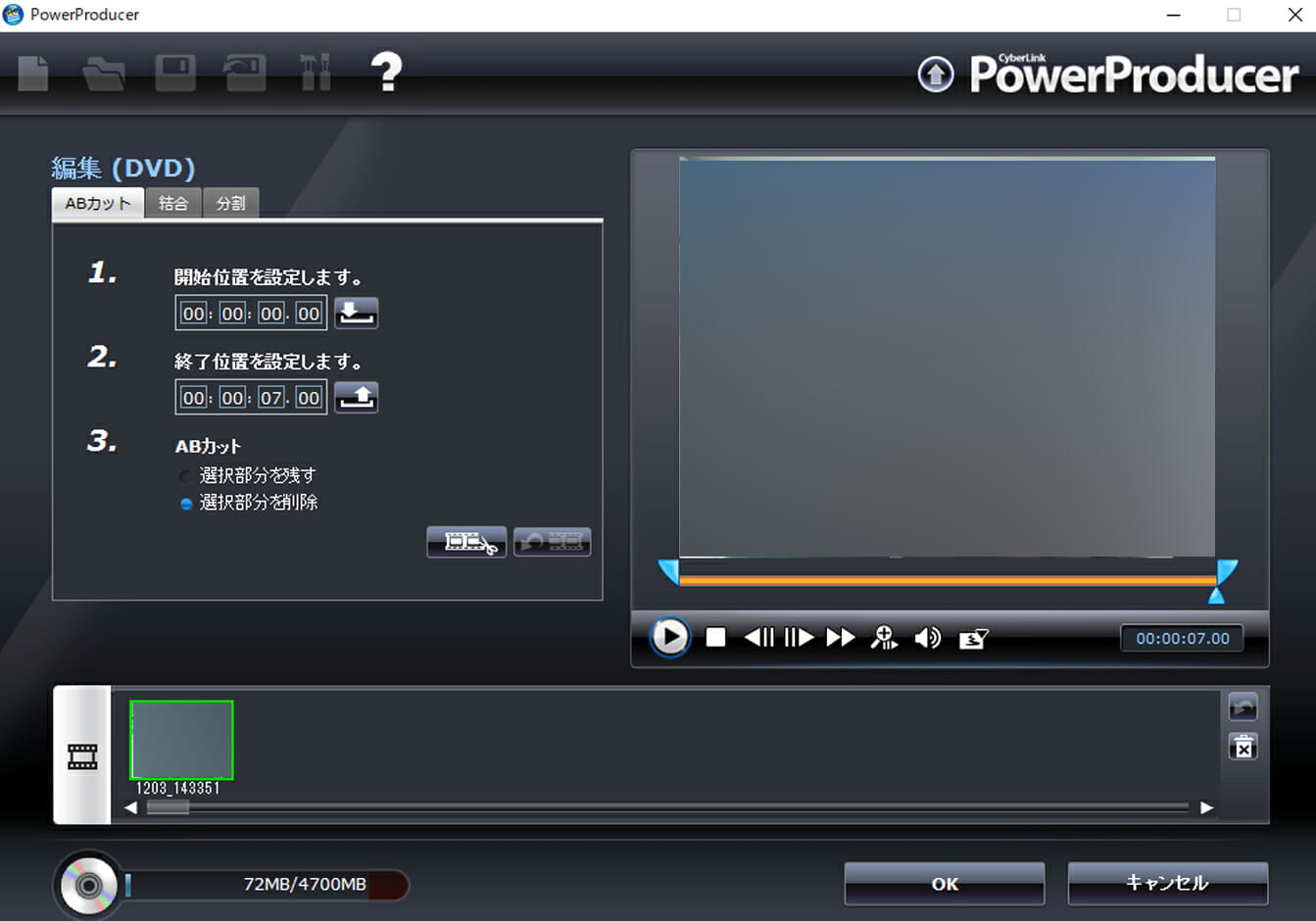The width and height of the screenshot is (1316, 921).
Task: Minimize the PowerProducer window
Action: 1174,15
